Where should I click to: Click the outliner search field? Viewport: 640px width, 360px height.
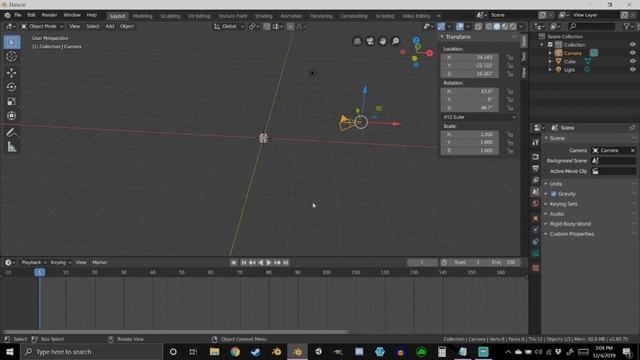tap(591, 27)
